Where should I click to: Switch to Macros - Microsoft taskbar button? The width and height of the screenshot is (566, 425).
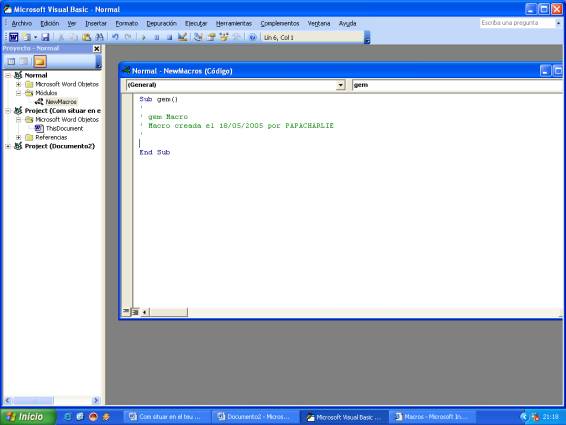coord(432,417)
